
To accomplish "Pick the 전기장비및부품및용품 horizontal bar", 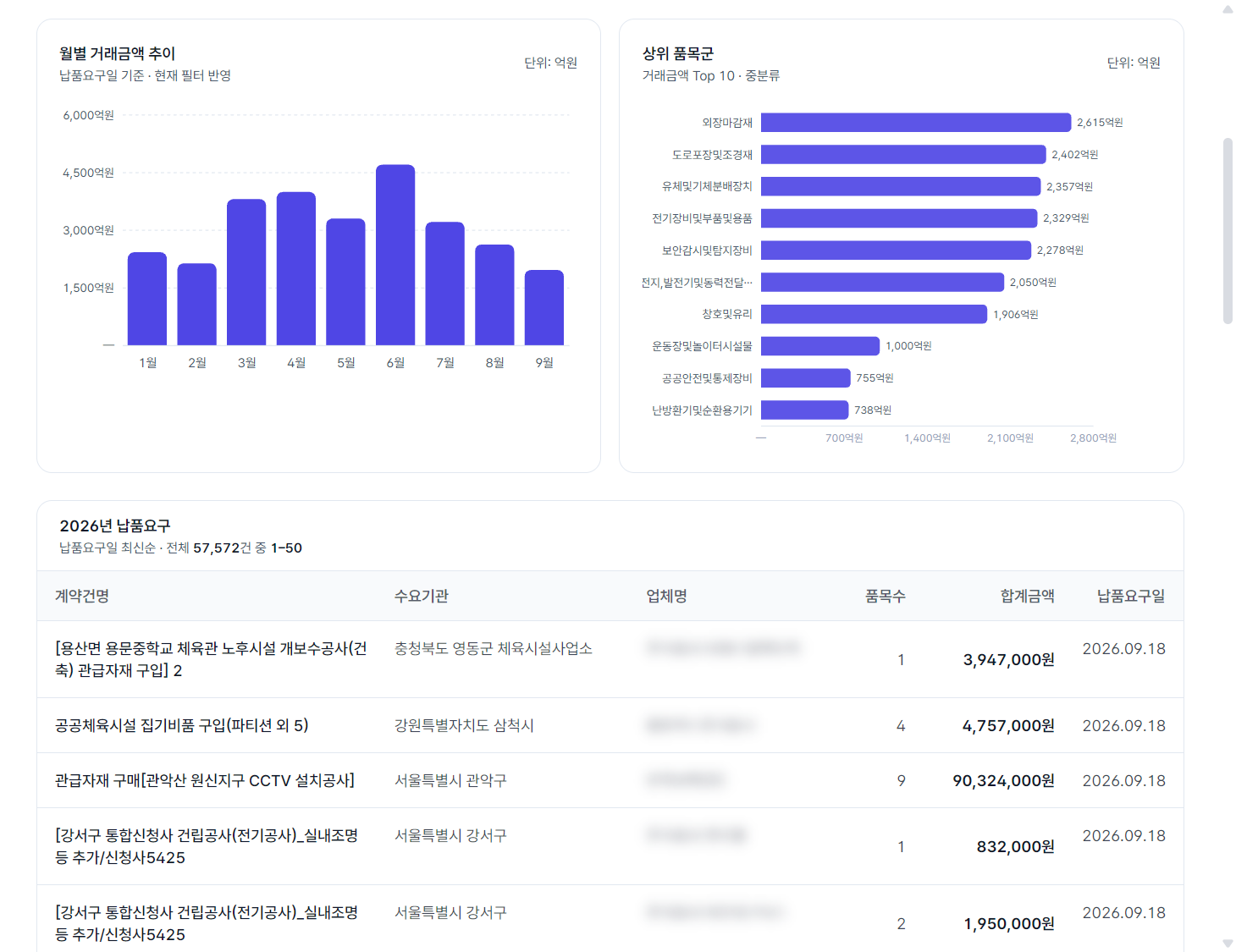I will [899, 218].
